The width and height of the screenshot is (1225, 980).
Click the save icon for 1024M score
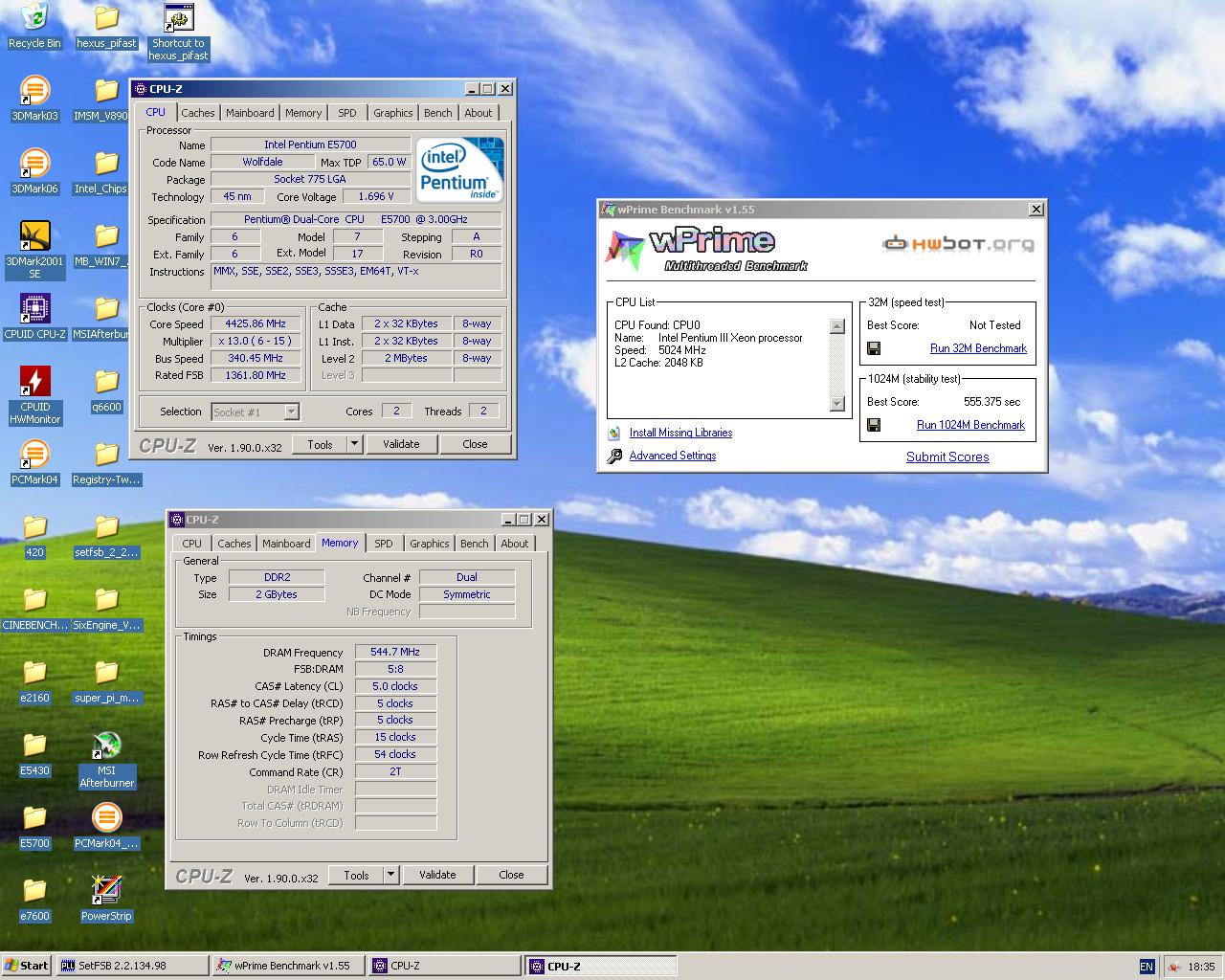pos(874,425)
